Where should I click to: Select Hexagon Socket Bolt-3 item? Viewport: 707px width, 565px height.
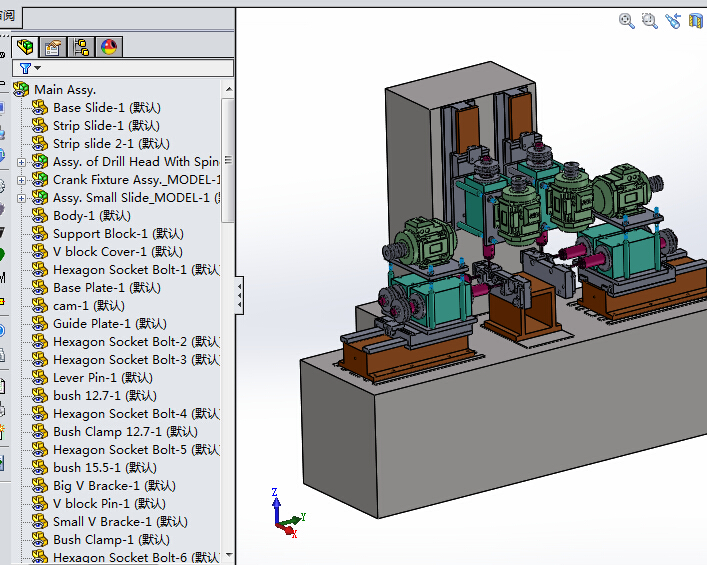coord(136,360)
